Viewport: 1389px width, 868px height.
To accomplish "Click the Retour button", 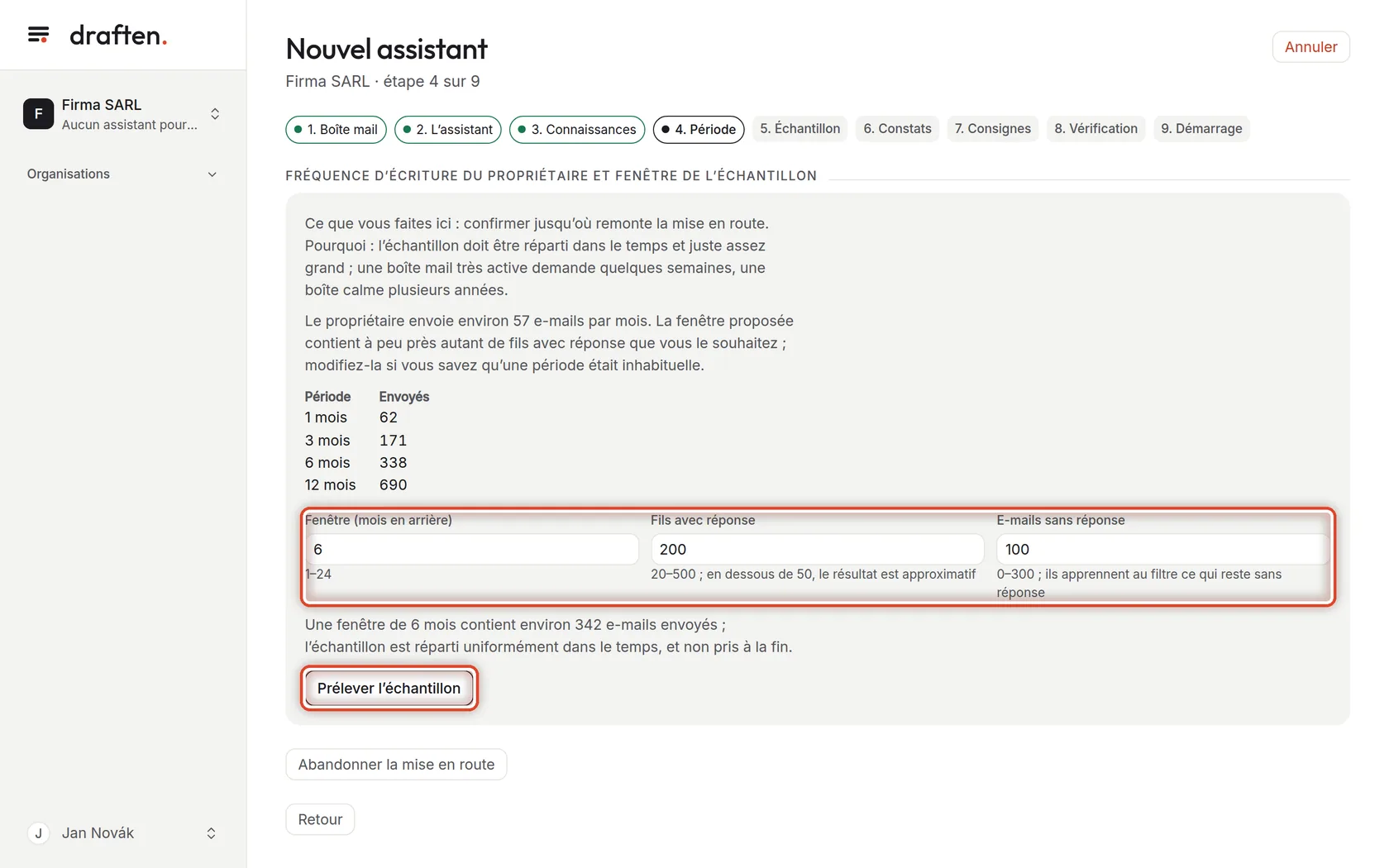I will (320, 820).
